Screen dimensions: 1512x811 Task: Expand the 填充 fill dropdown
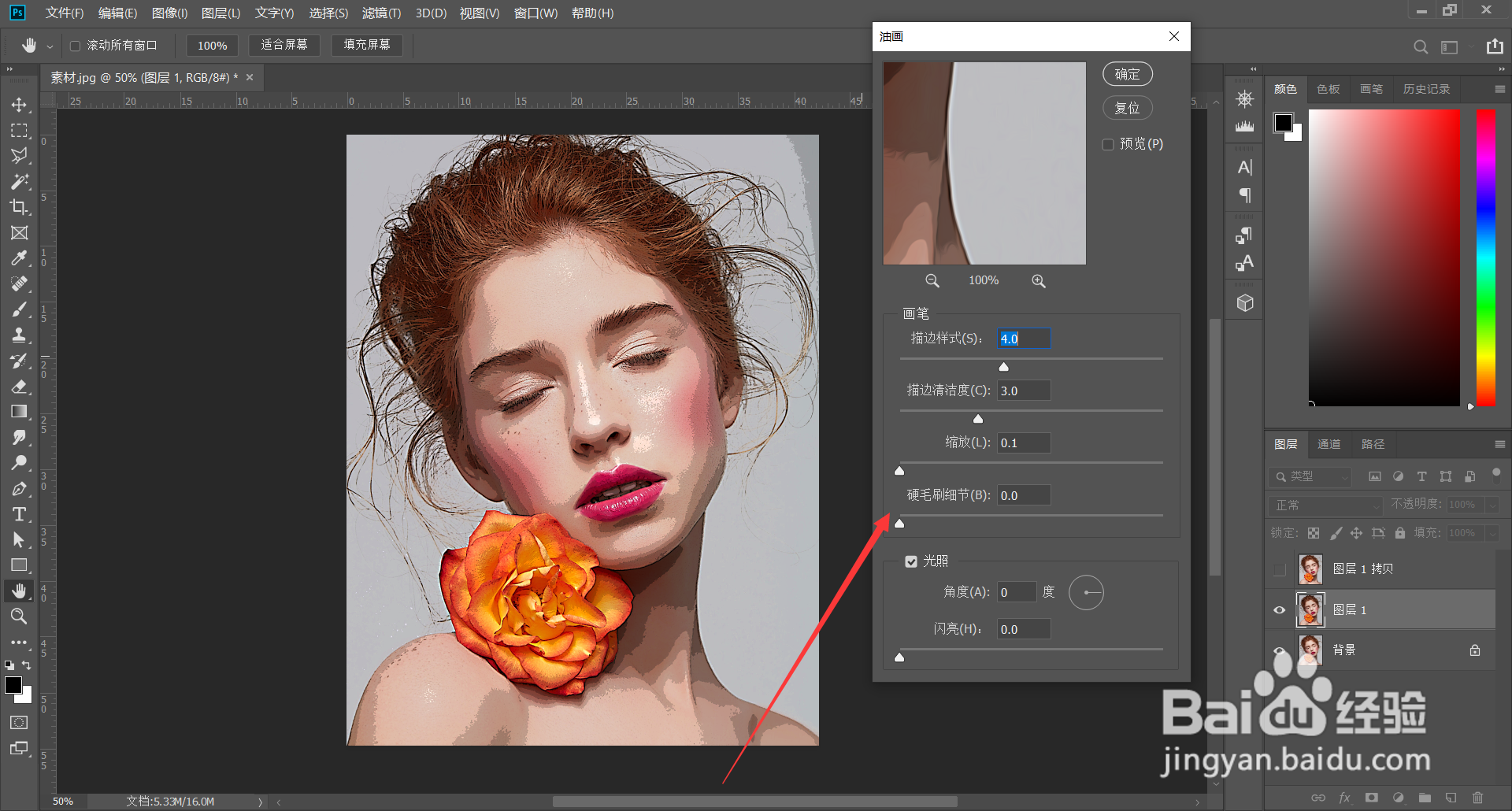pyautogui.click(x=1492, y=533)
